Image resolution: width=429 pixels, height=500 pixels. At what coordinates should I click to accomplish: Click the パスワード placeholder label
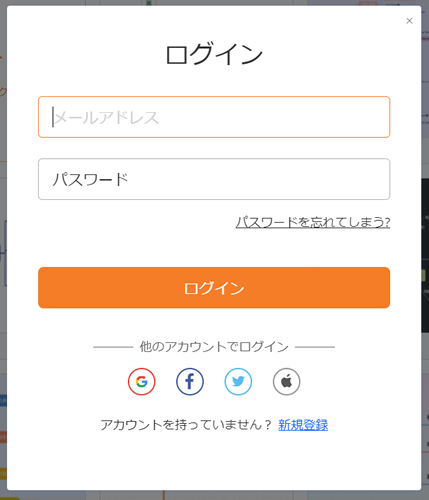(90, 179)
